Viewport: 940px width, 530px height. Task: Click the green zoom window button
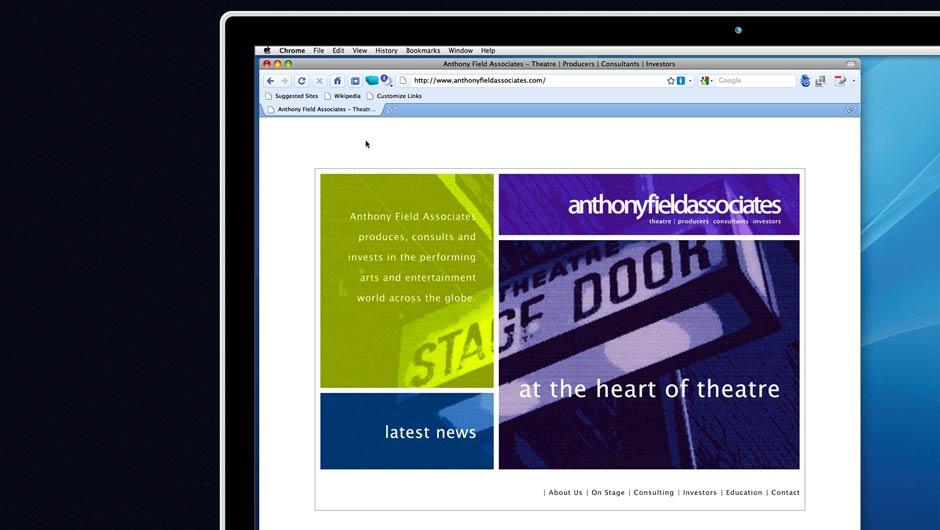[288, 64]
